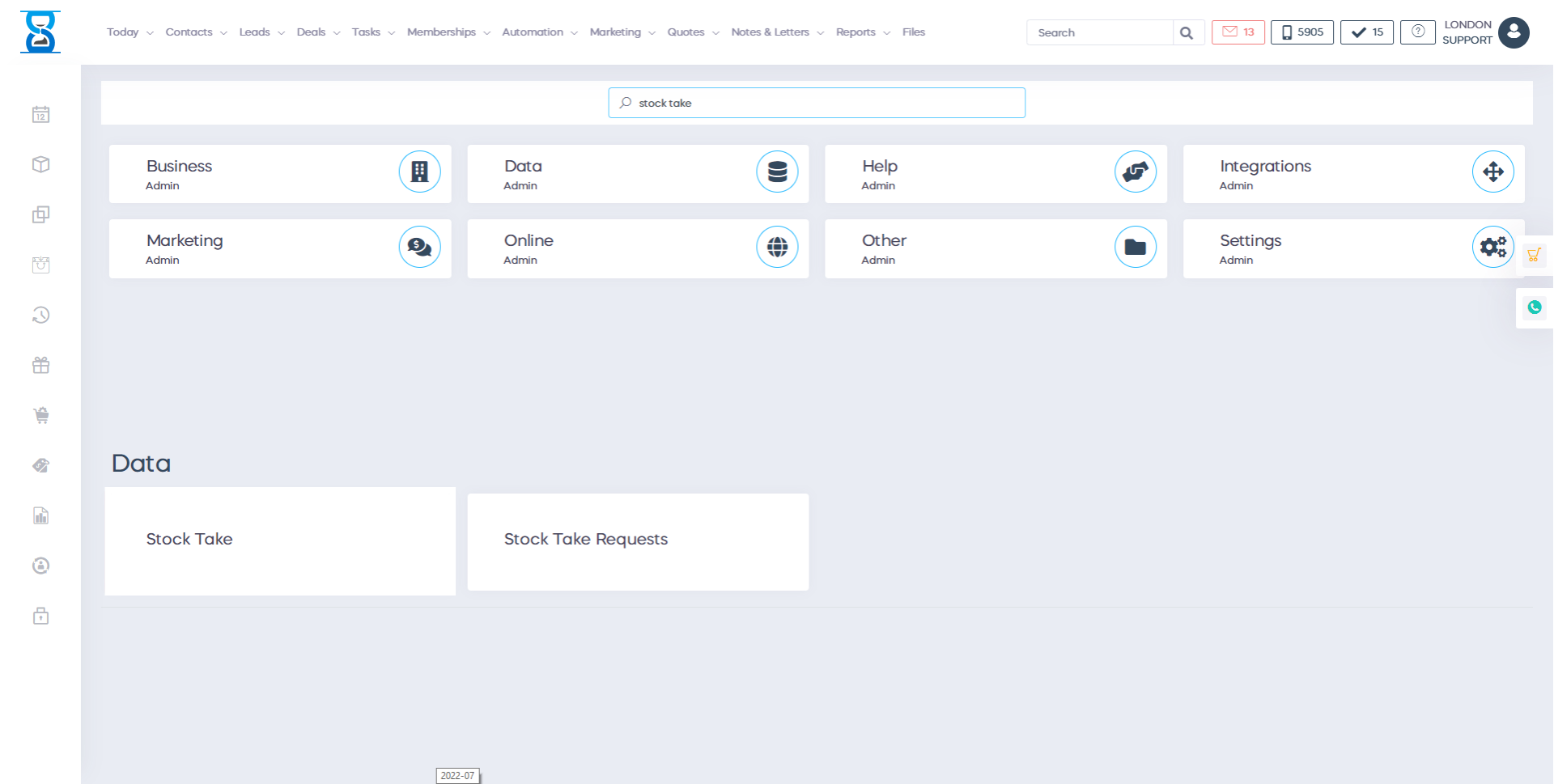
Task: Open the Files menu item
Action: click(x=913, y=32)
